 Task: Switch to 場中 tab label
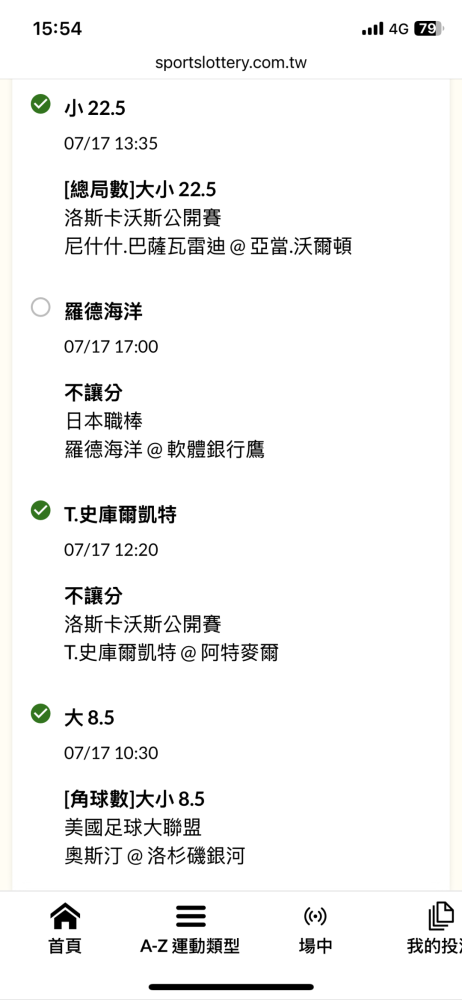pos(316,946)
